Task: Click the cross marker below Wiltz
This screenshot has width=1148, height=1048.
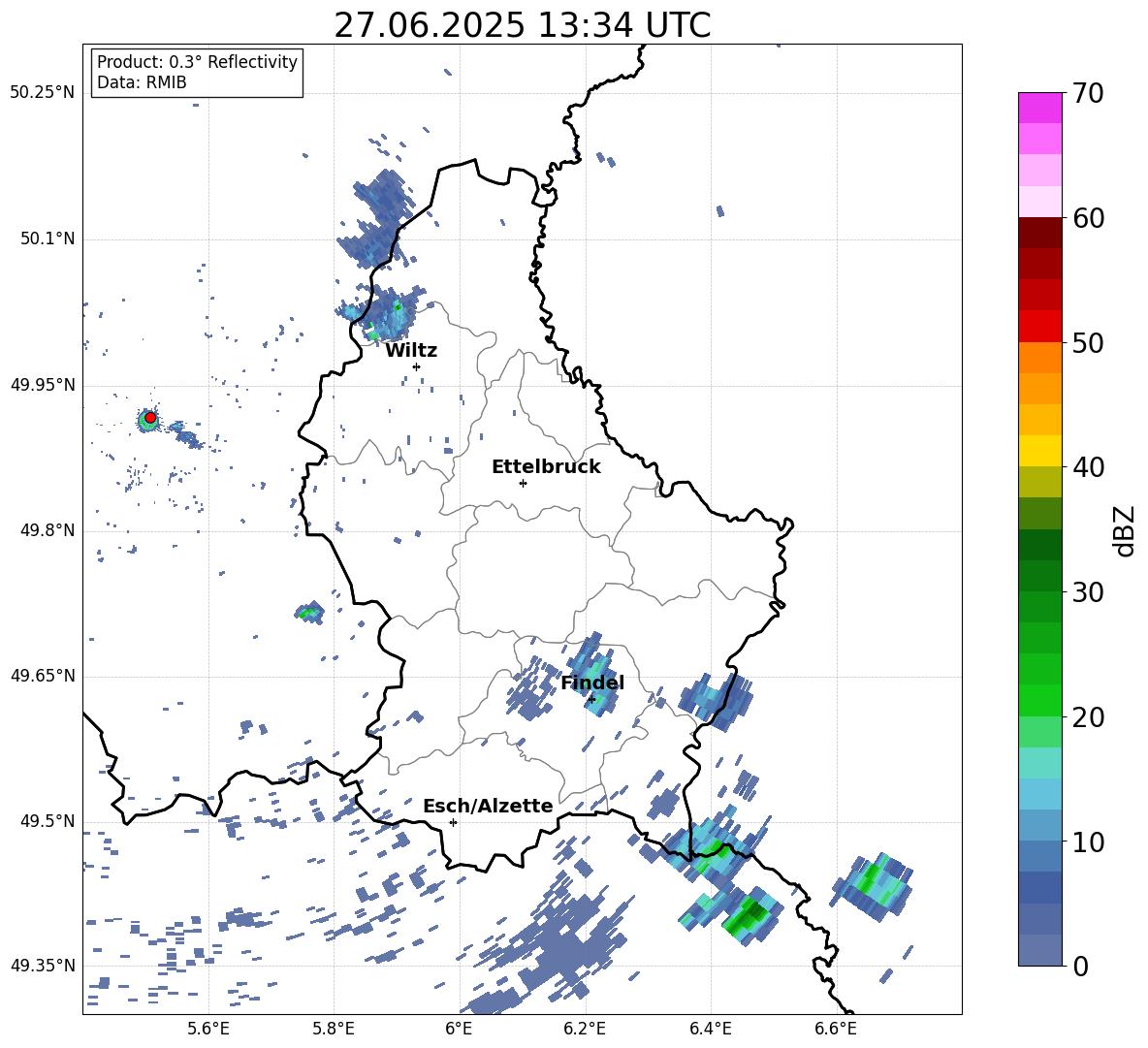Action: tap(417, 366)
